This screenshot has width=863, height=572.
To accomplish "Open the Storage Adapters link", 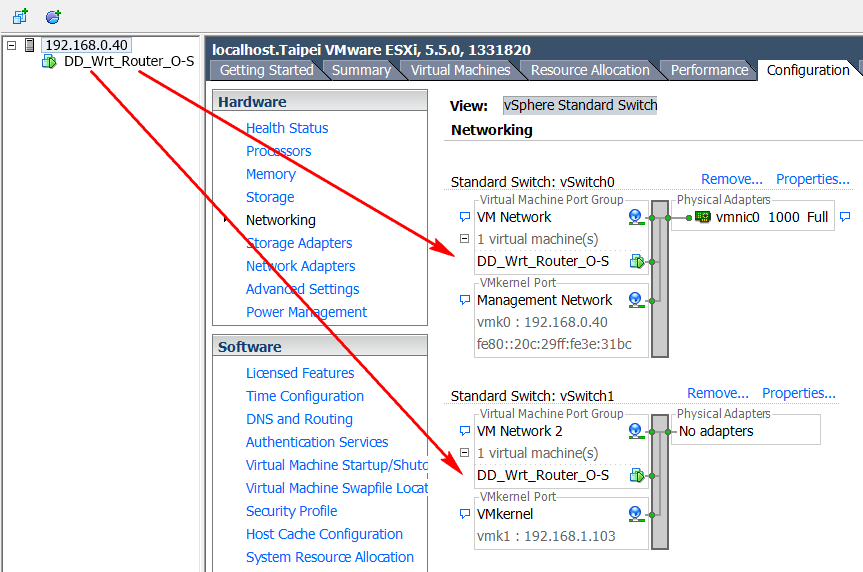I will [x=299, y=243].
